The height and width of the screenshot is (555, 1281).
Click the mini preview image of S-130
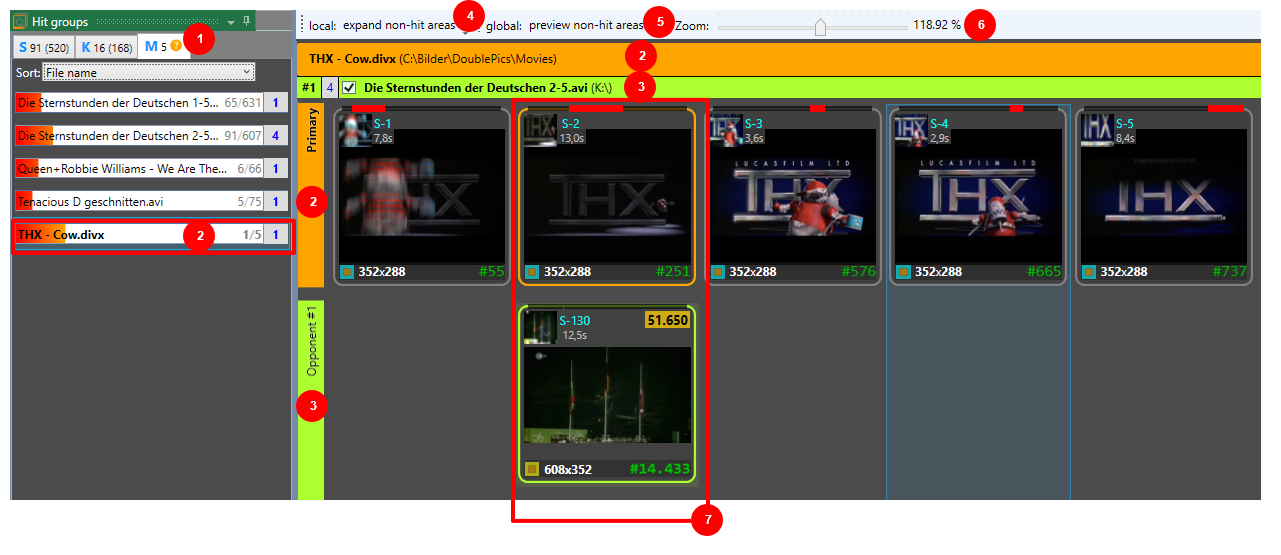540,328
